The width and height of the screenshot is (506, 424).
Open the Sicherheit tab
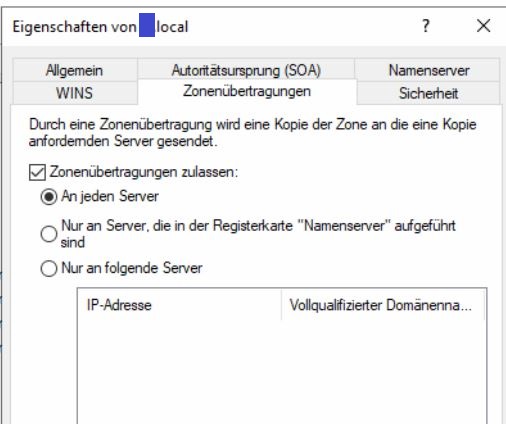coord(428,93)
